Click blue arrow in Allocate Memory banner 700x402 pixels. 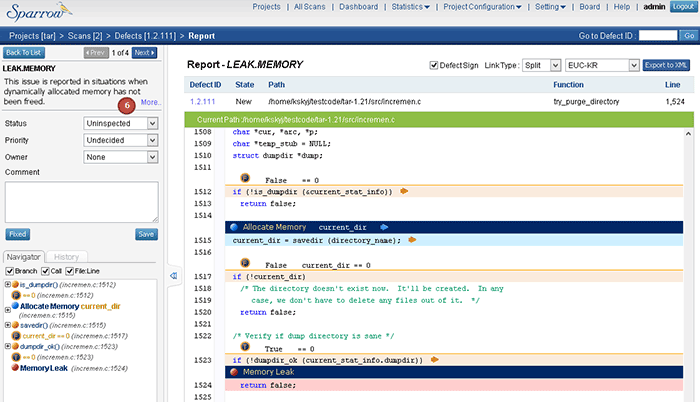click(x=384, y=227)
